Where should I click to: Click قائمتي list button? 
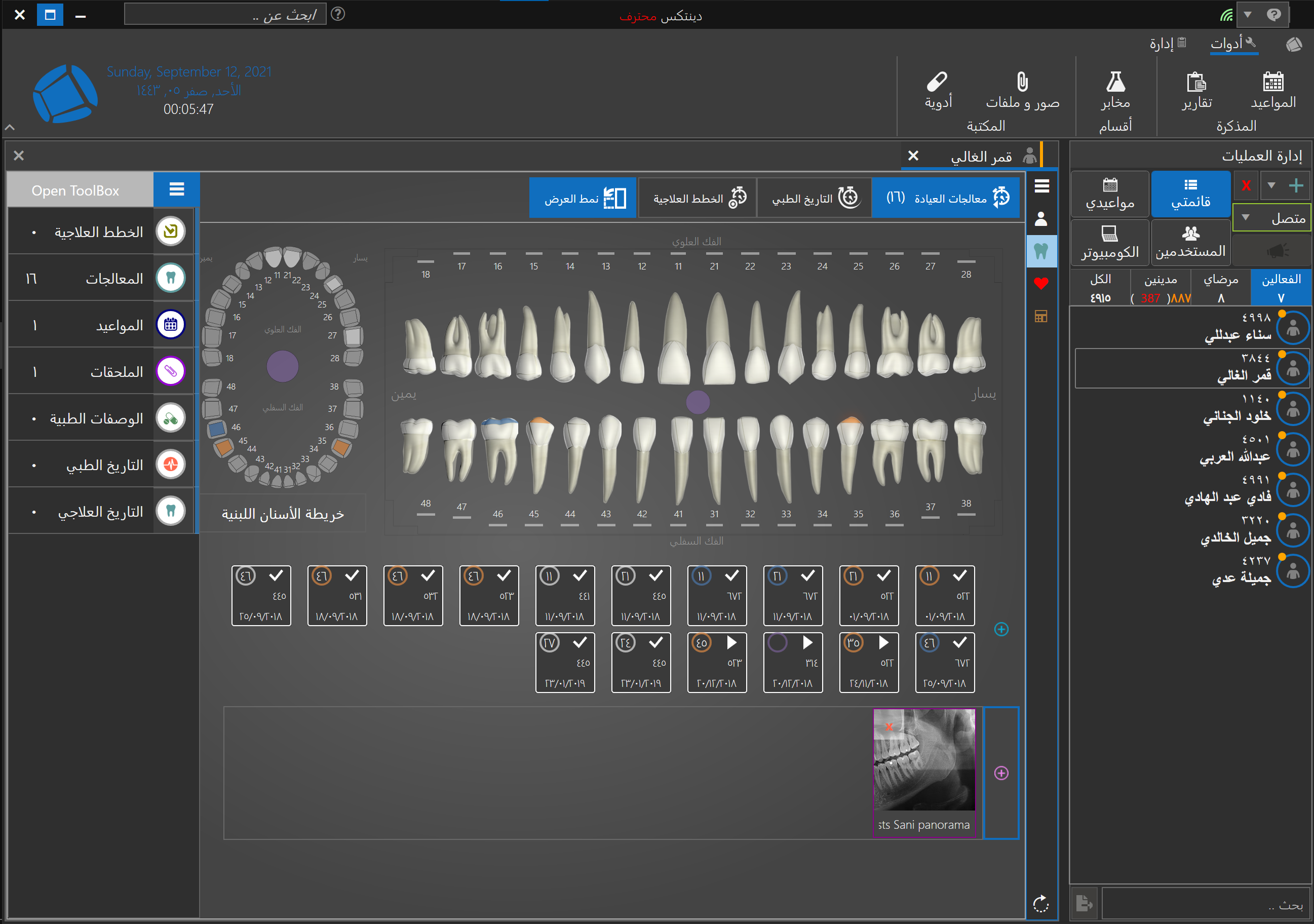(x=1190, y=194)
